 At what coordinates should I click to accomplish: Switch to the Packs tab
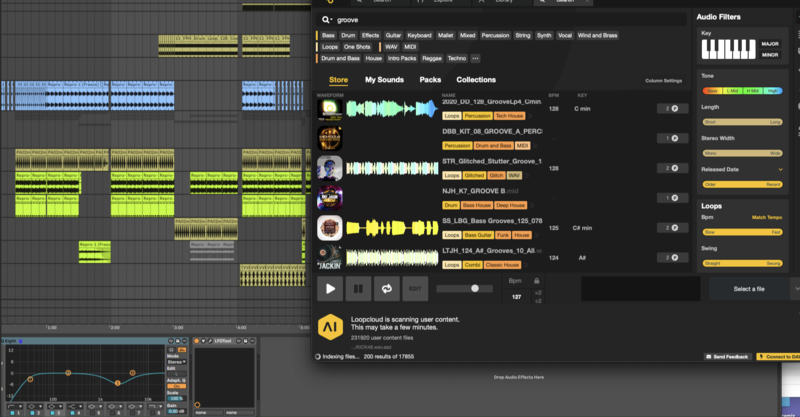pos(430,80)
